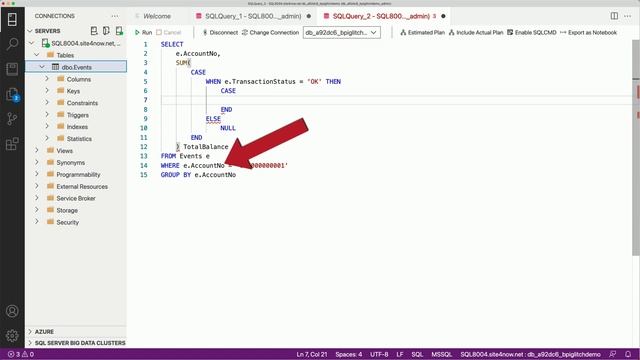Open the Notebooks view icon

pos(12,69)
